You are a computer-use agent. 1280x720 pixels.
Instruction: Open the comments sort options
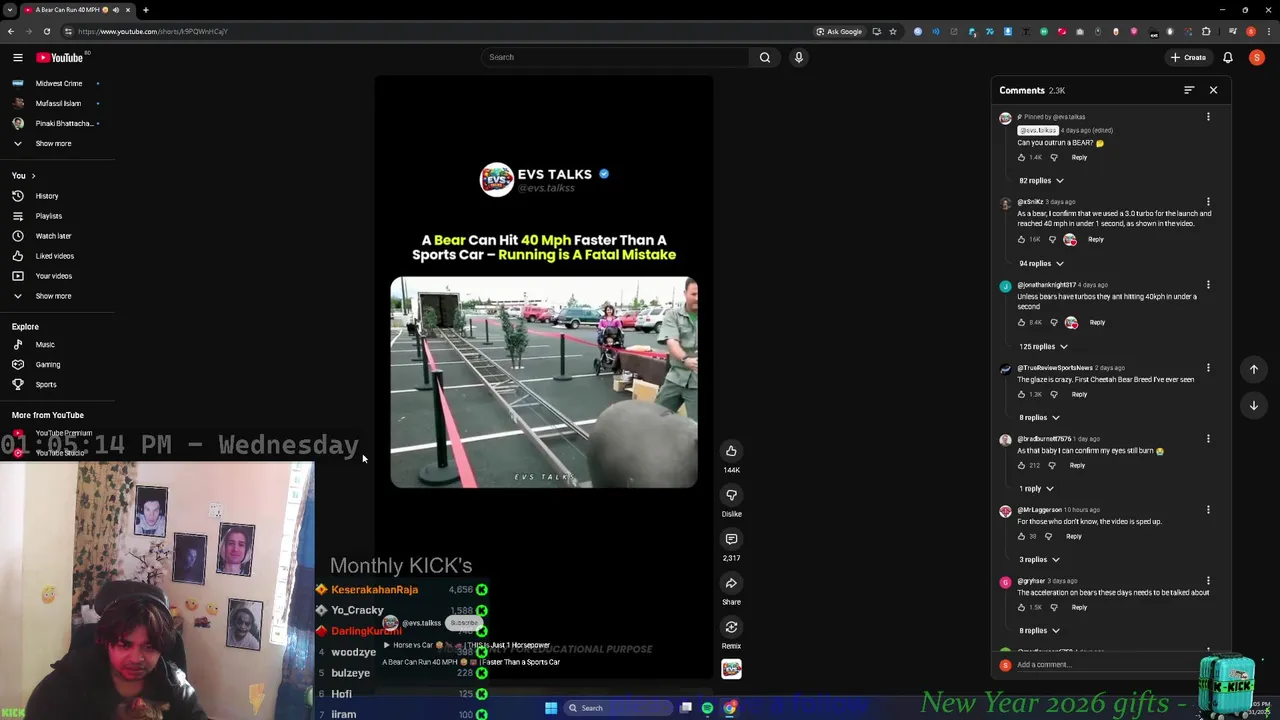(x=1189, y=90)
